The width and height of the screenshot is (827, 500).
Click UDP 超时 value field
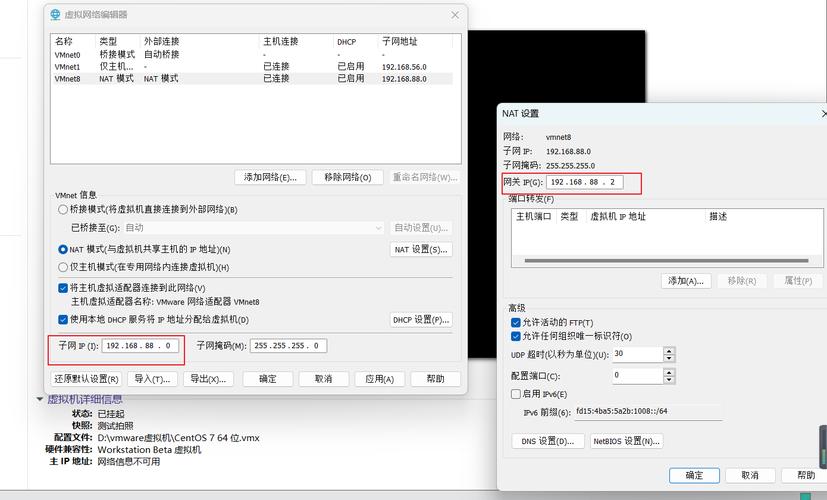(x=637, y=354)
